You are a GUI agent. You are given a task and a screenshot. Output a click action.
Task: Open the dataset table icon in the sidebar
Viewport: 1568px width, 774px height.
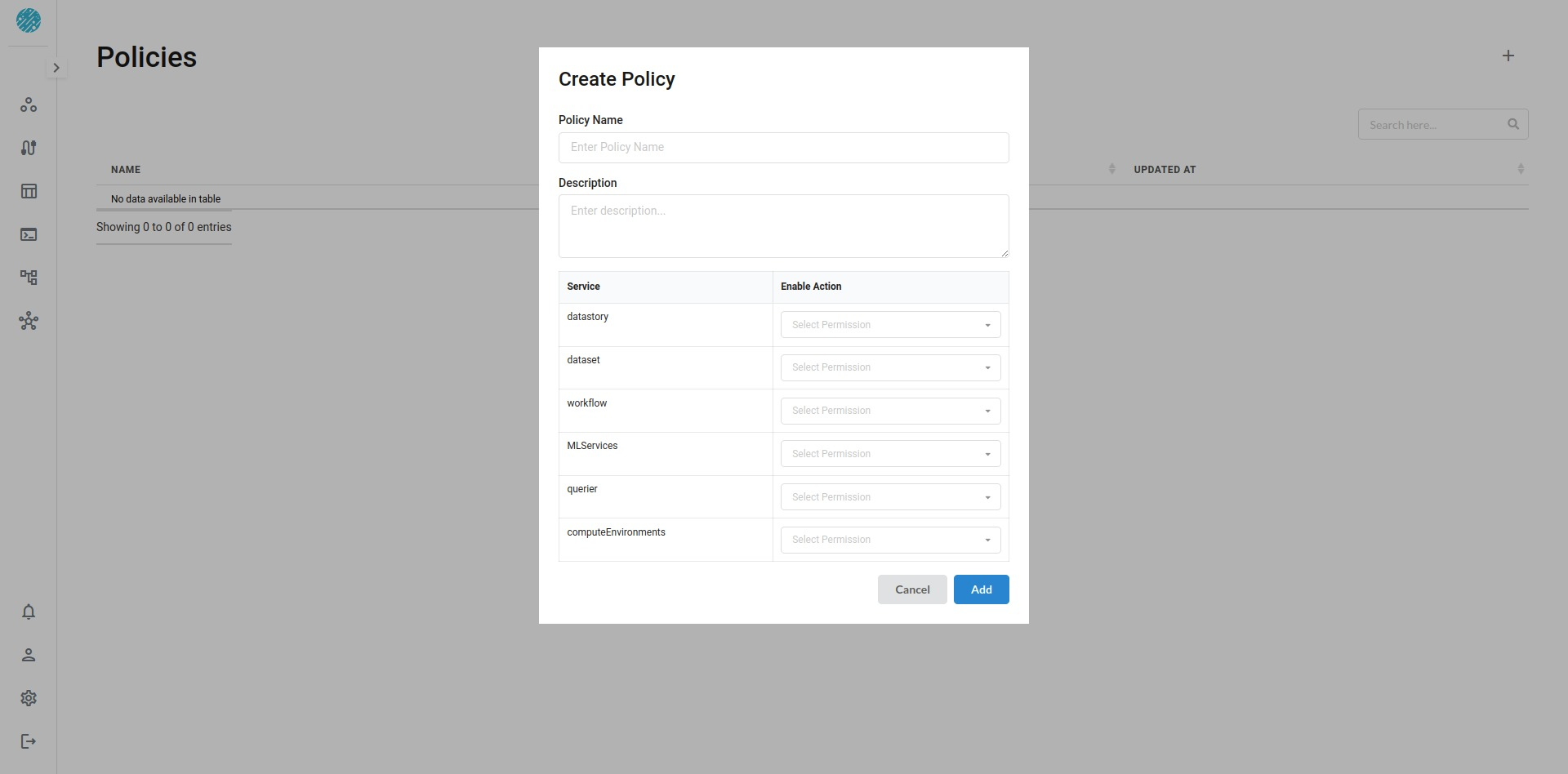29,191
